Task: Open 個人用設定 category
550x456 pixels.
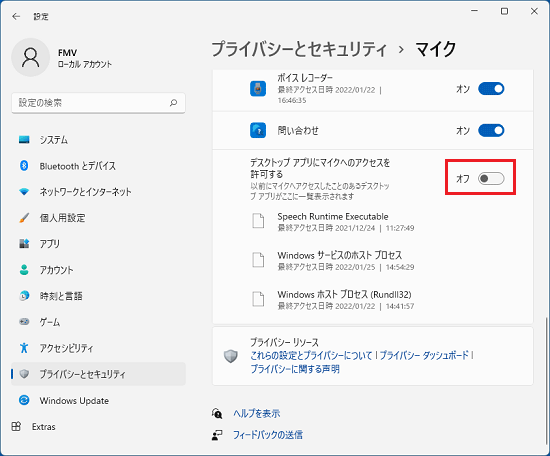Action: click(98, 218)
